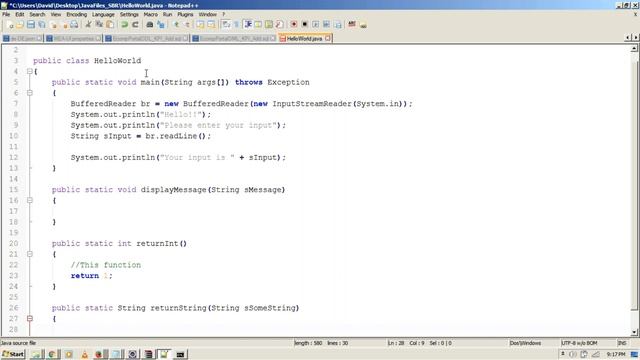Click the Save All toolbar icon
The height and width of the screenshot is (360, 640).
point(42,25)
